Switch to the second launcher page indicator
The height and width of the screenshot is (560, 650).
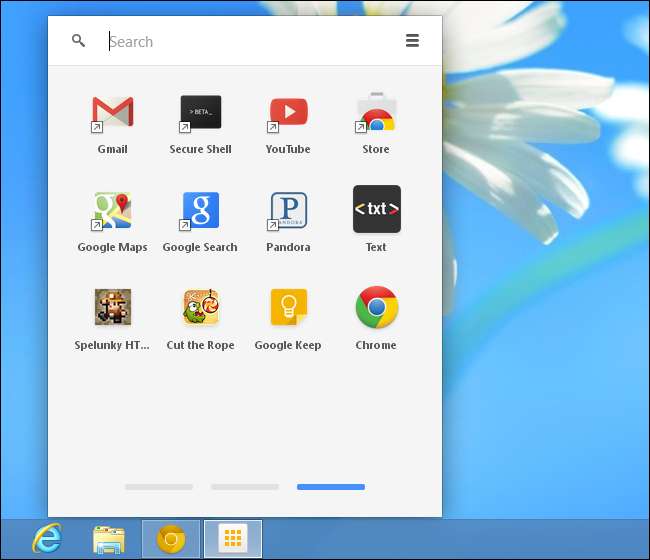pos(245,487)
